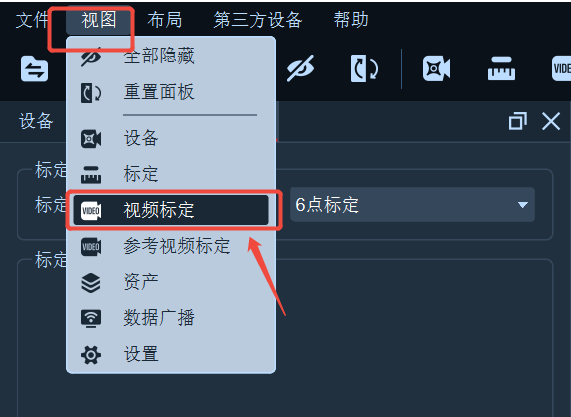Open the 布局 menu
This screenshot has height=417, width=571.
[165, 20]
